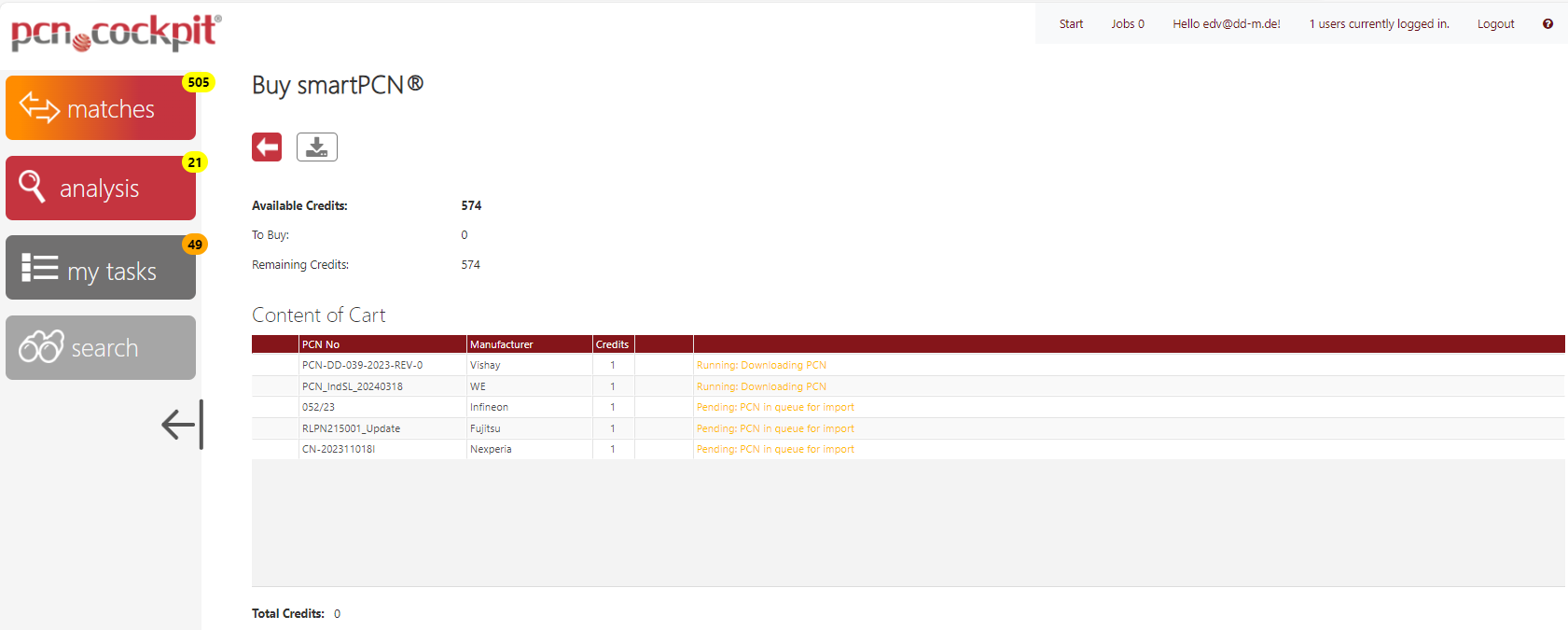
Task: Sort cart by PCN No column header
Action: tap(321, 344)
